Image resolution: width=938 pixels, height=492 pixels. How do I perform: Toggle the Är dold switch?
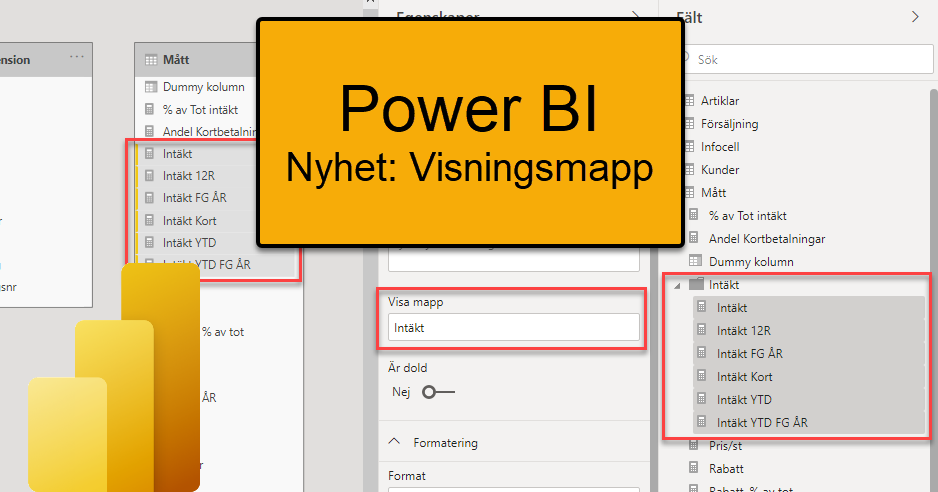[x=437, y=393]
